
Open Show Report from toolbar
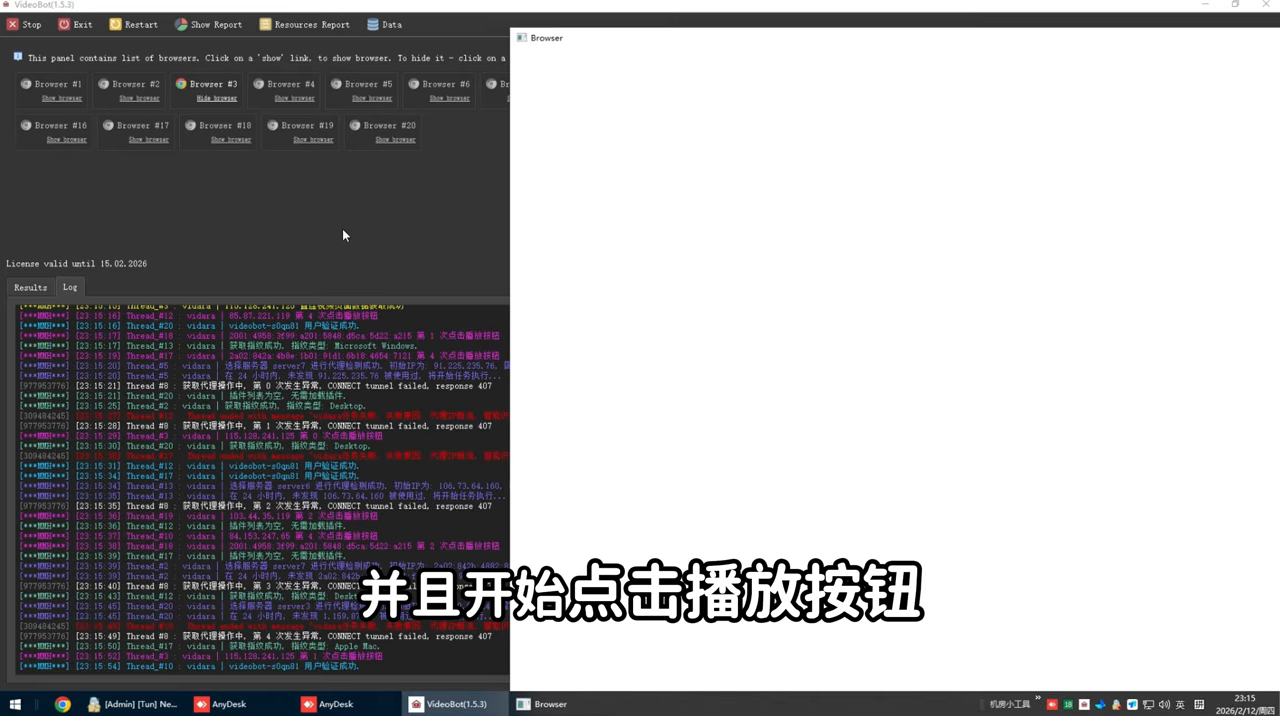click(208, 24)
